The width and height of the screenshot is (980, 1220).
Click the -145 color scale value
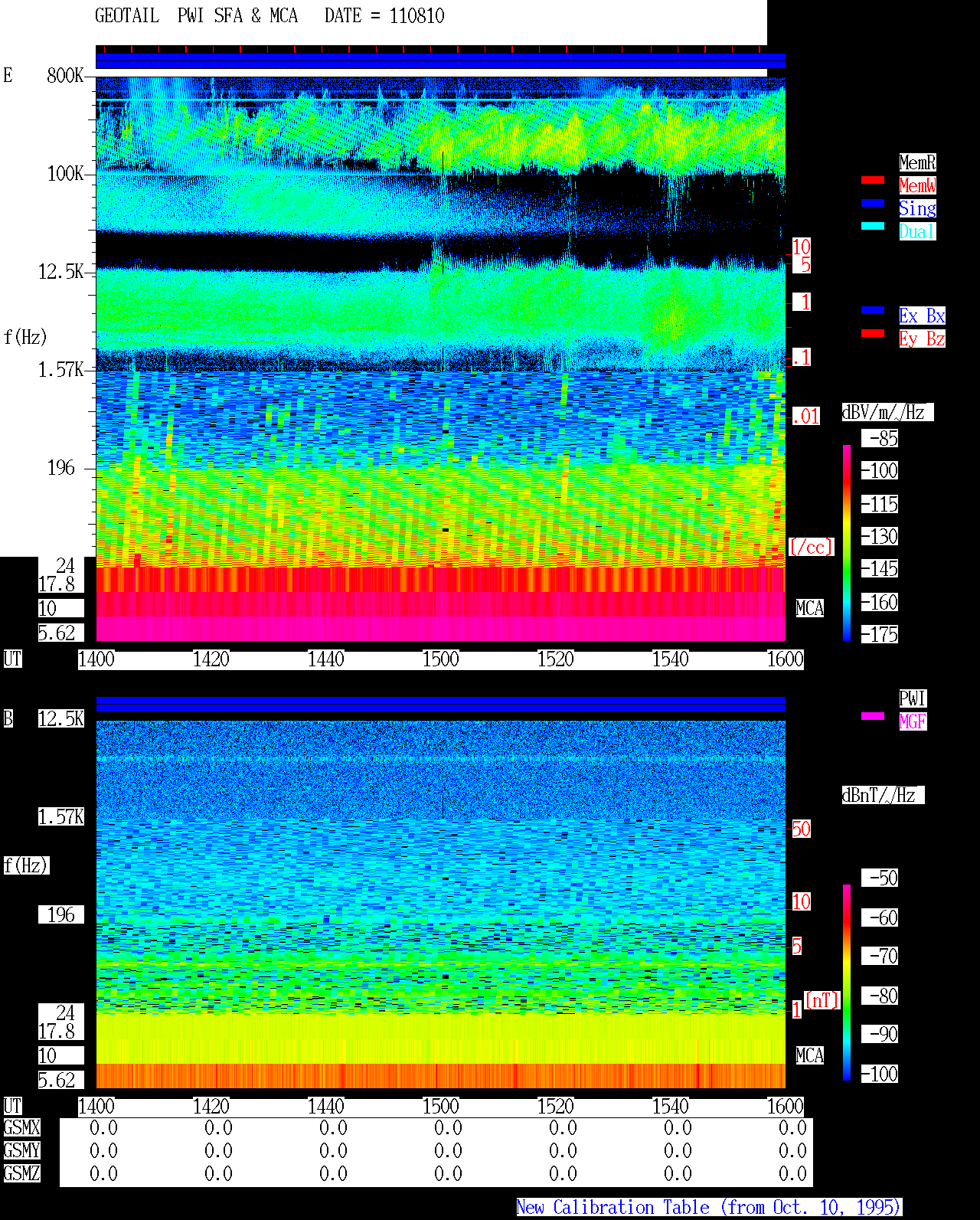[x=880, y=568]
